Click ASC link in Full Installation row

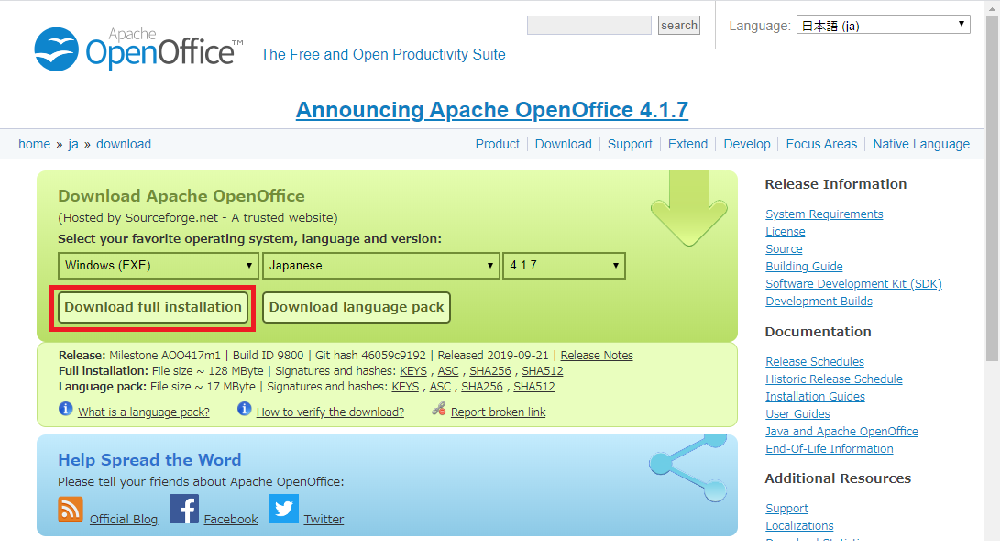tap(448, 371)
